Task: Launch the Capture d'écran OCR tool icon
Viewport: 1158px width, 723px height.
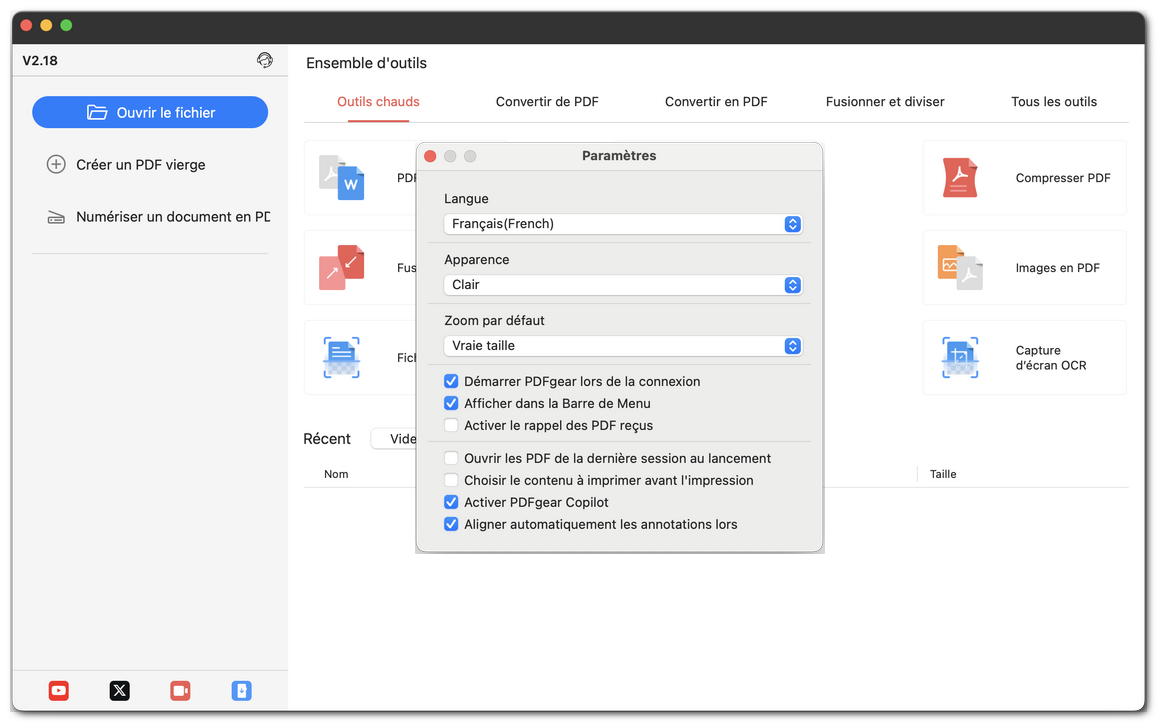Action: pyautogui.click(x=960, y=358)
